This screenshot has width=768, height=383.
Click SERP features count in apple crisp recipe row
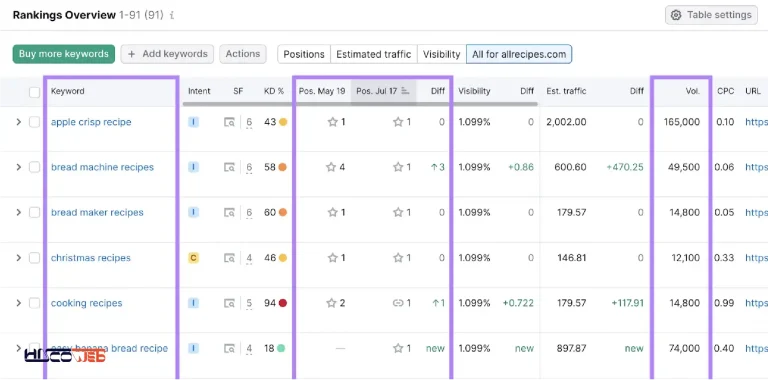click(249, 122)
